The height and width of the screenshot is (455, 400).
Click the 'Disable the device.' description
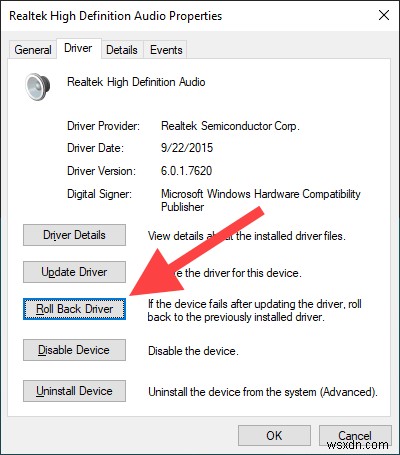coord(193,351)
